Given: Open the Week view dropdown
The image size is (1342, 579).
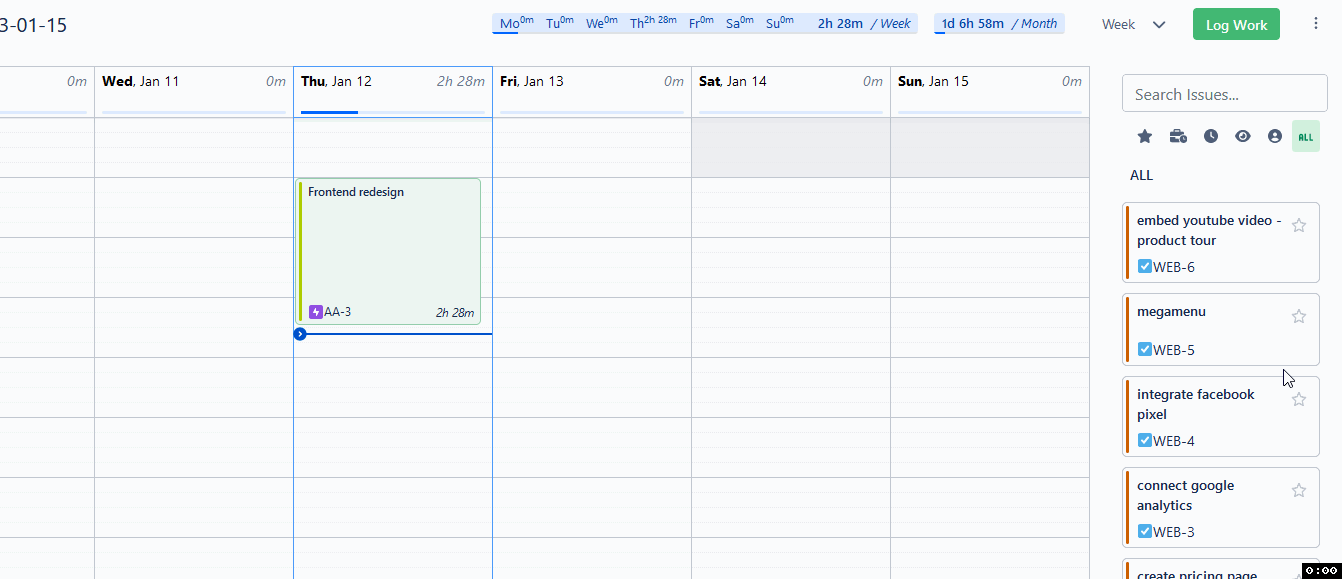Looking at the screenshot, I should [1134, 25].
